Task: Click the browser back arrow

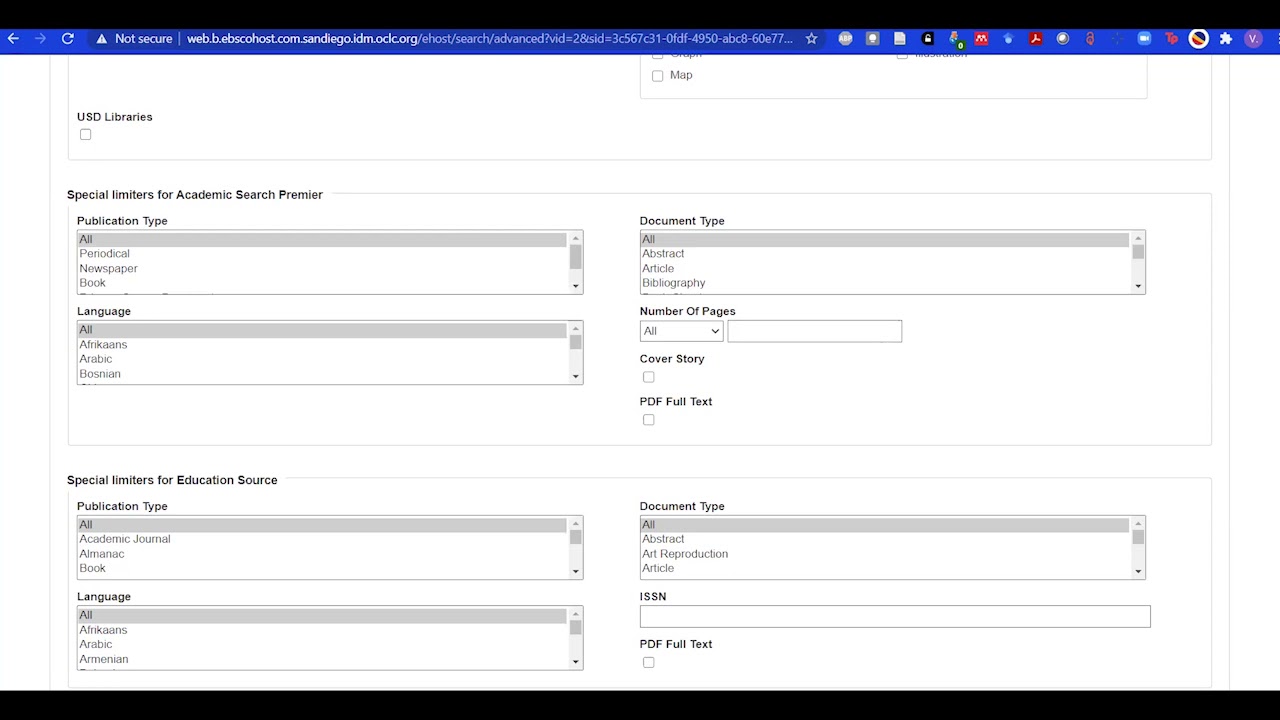Action: click(x=13, y=39)
